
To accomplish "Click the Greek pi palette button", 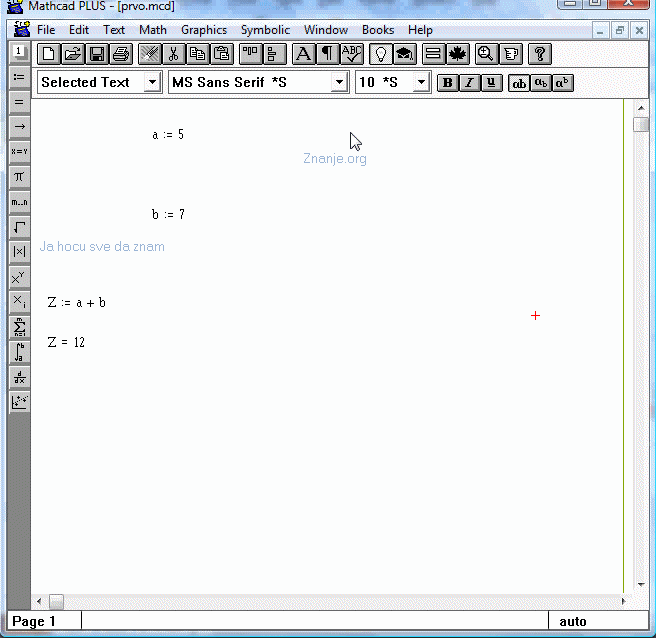I will click(19, 177).
